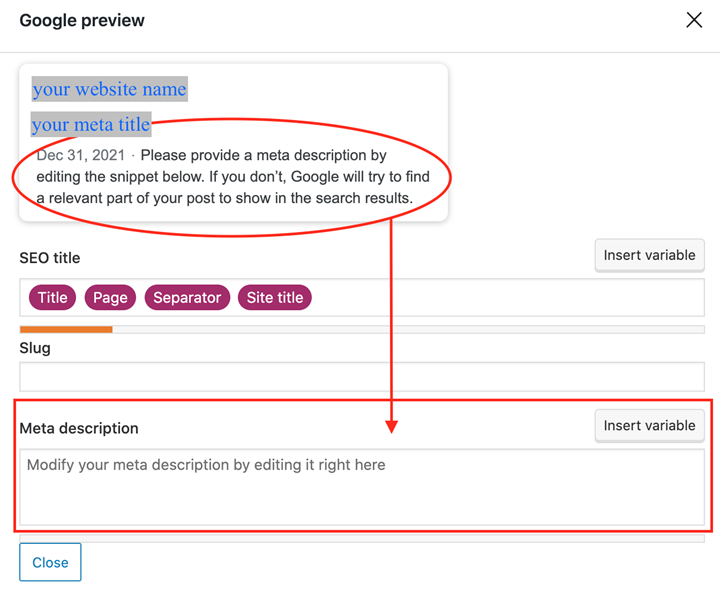Click the meta description length progress bar

[x=362, y=538]
